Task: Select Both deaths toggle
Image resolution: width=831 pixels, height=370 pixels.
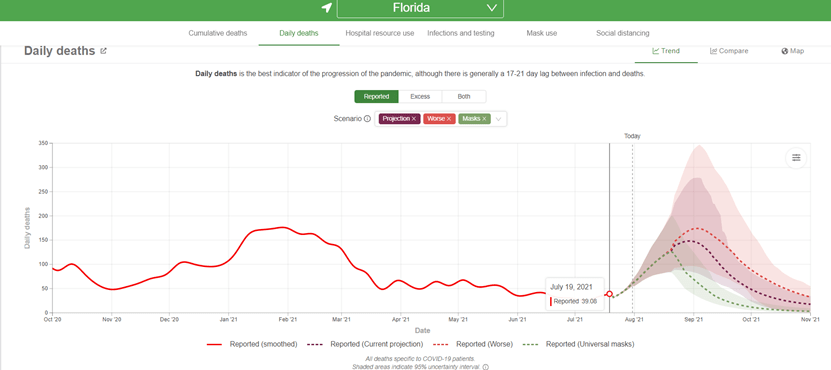Action: (x=464, y=96)
